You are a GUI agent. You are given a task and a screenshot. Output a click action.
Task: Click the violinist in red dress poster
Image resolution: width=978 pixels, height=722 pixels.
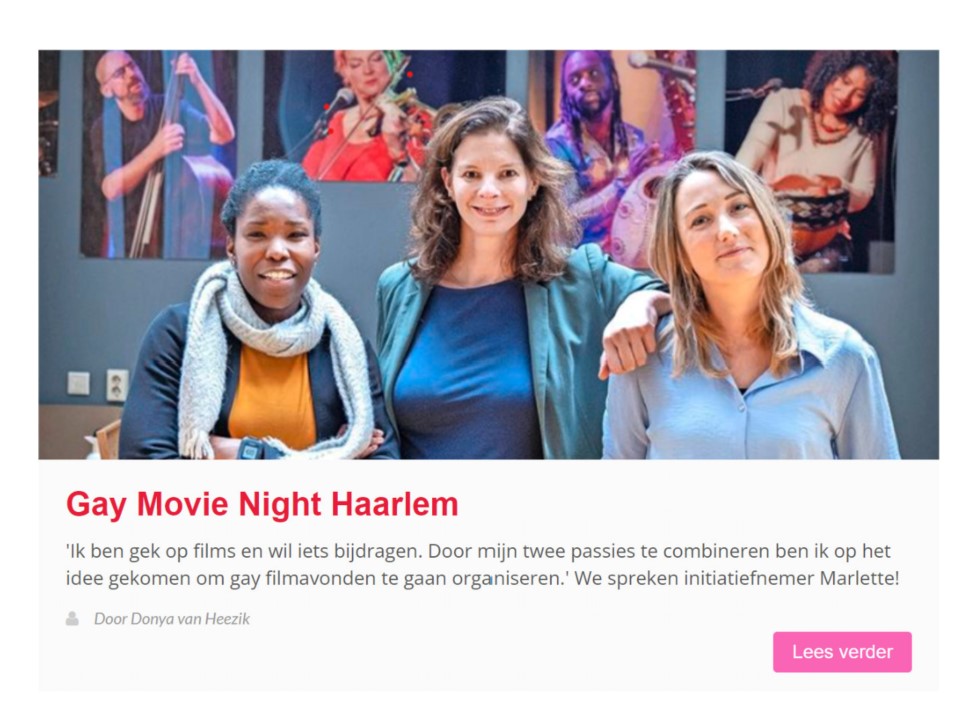pyautogui.click(x=368, y=112)
